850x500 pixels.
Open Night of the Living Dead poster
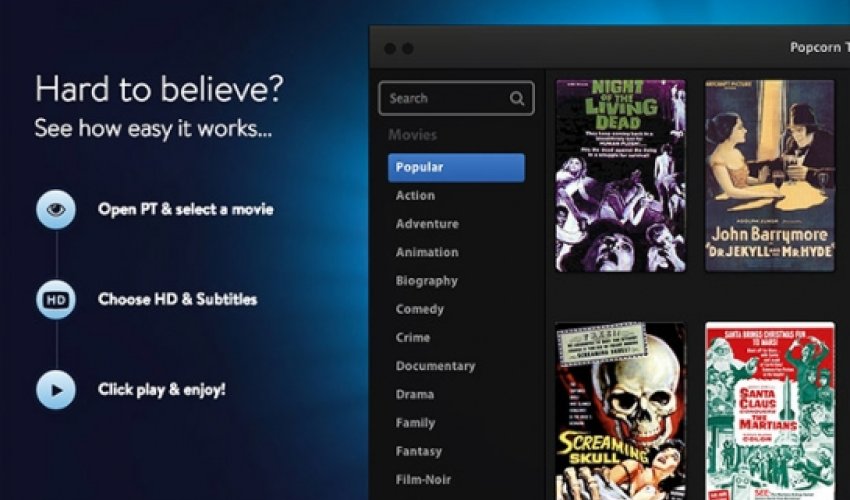point(621,176)
